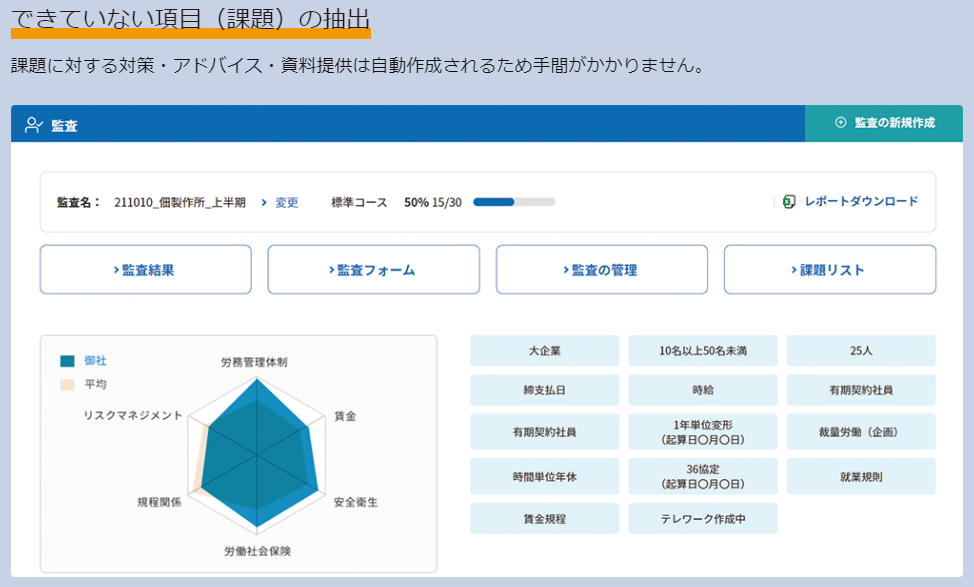Screen dimensions: 974x587
Task: Select the 時間単位年休 tag
Action: tap(544, 476)
